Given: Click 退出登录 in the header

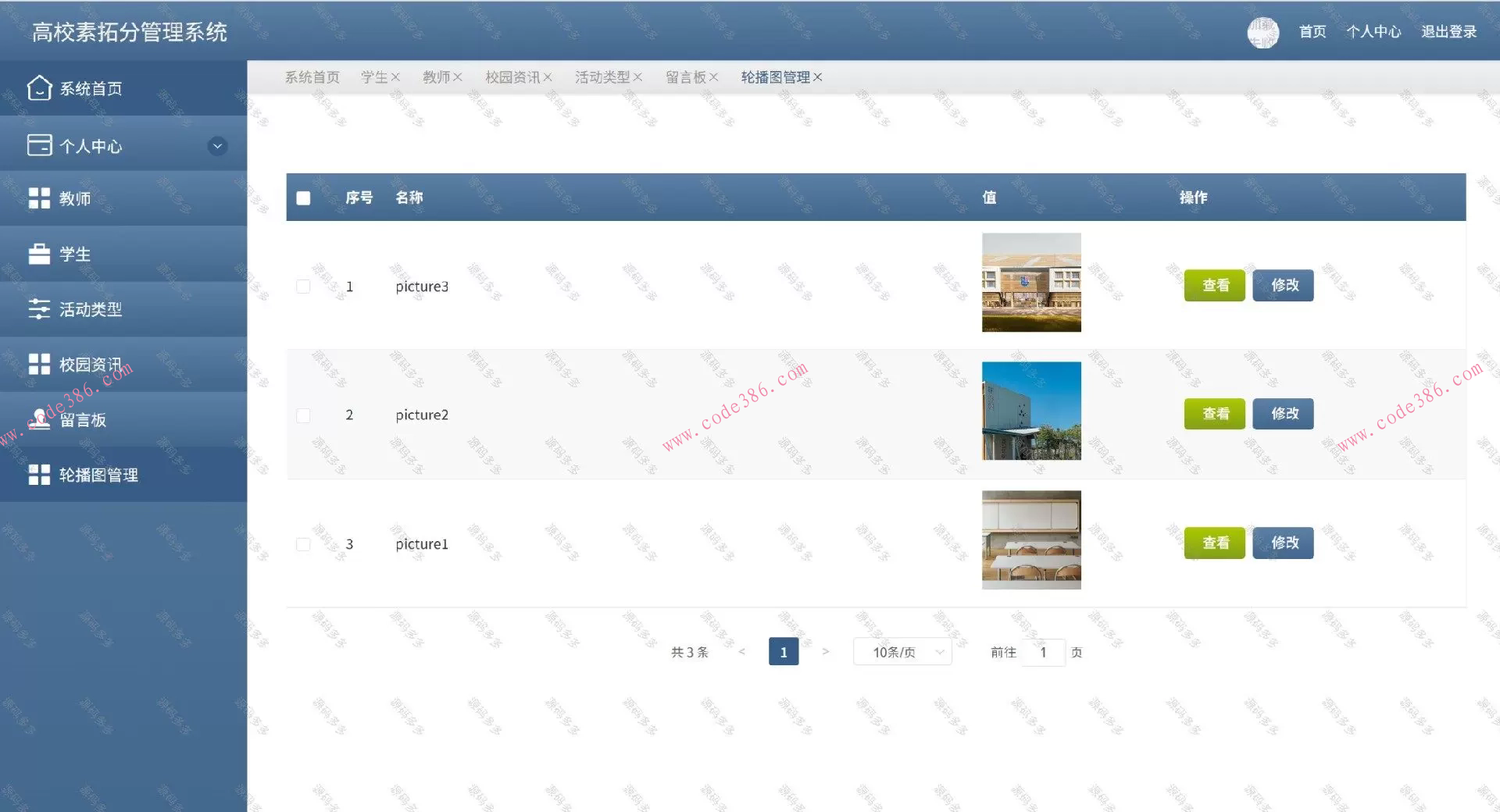Looking at the screenshot, I should pos(1448,32).
